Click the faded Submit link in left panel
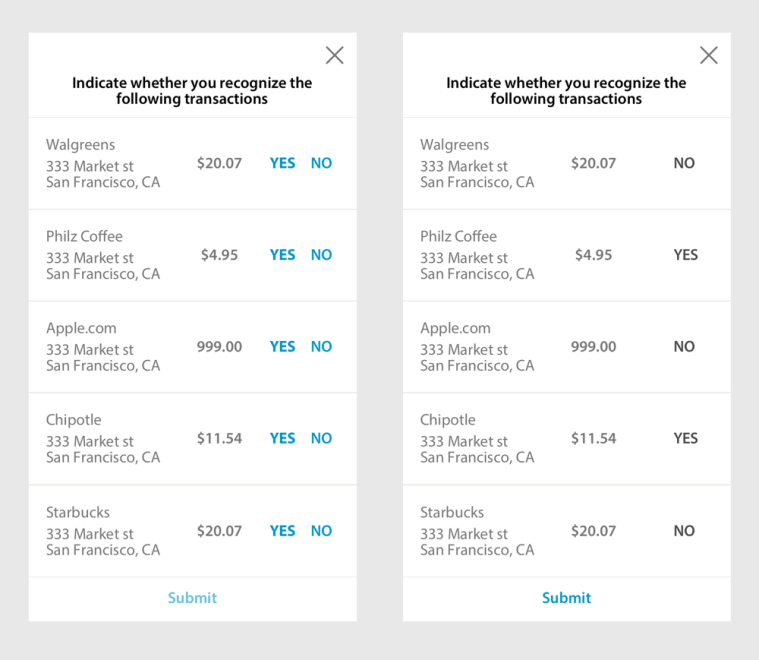This screenshot has width=759, height=660. [192, 598]
